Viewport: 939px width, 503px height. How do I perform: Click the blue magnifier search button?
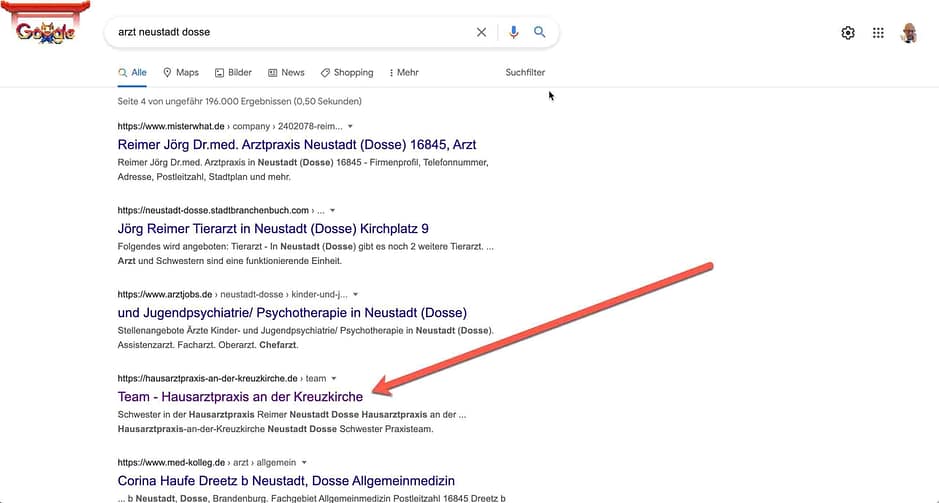[540, 32]
